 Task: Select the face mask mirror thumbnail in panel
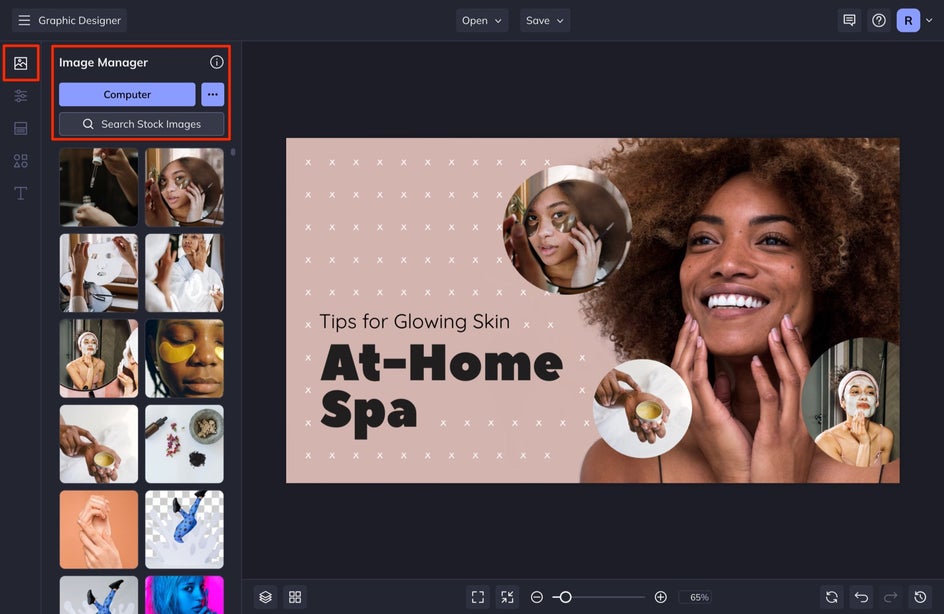[99, 358]
